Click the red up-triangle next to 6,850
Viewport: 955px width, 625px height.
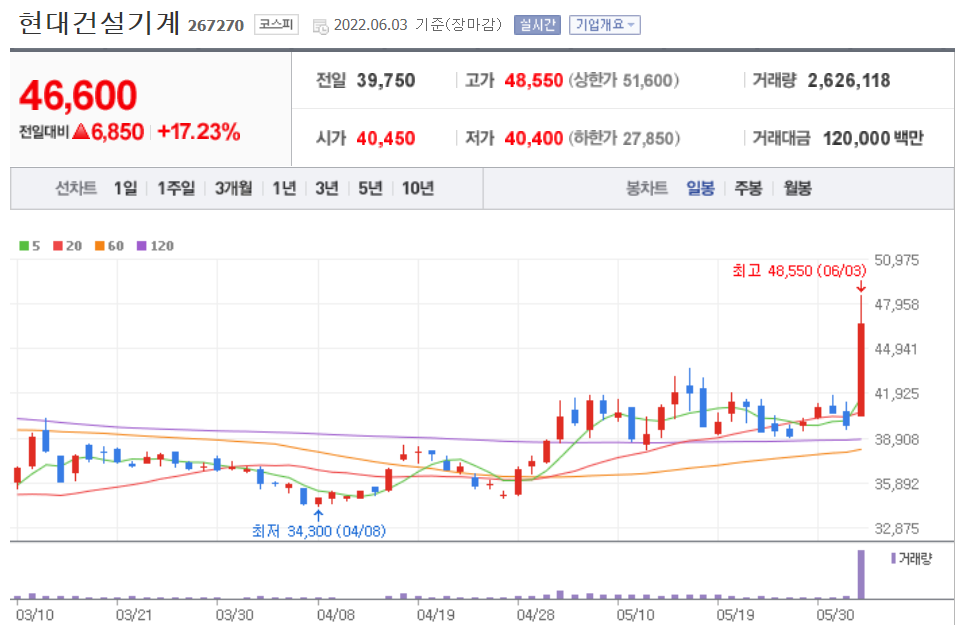click(81, 131)
